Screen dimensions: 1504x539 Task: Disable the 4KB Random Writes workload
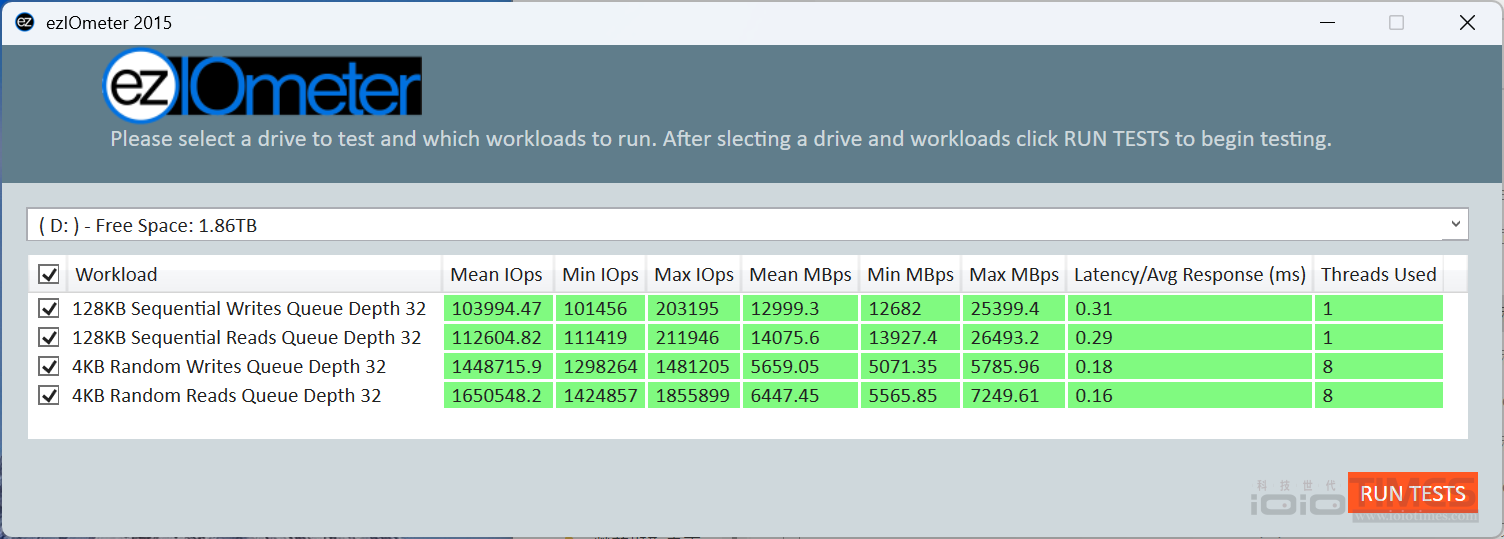click(x=48, y=367)
